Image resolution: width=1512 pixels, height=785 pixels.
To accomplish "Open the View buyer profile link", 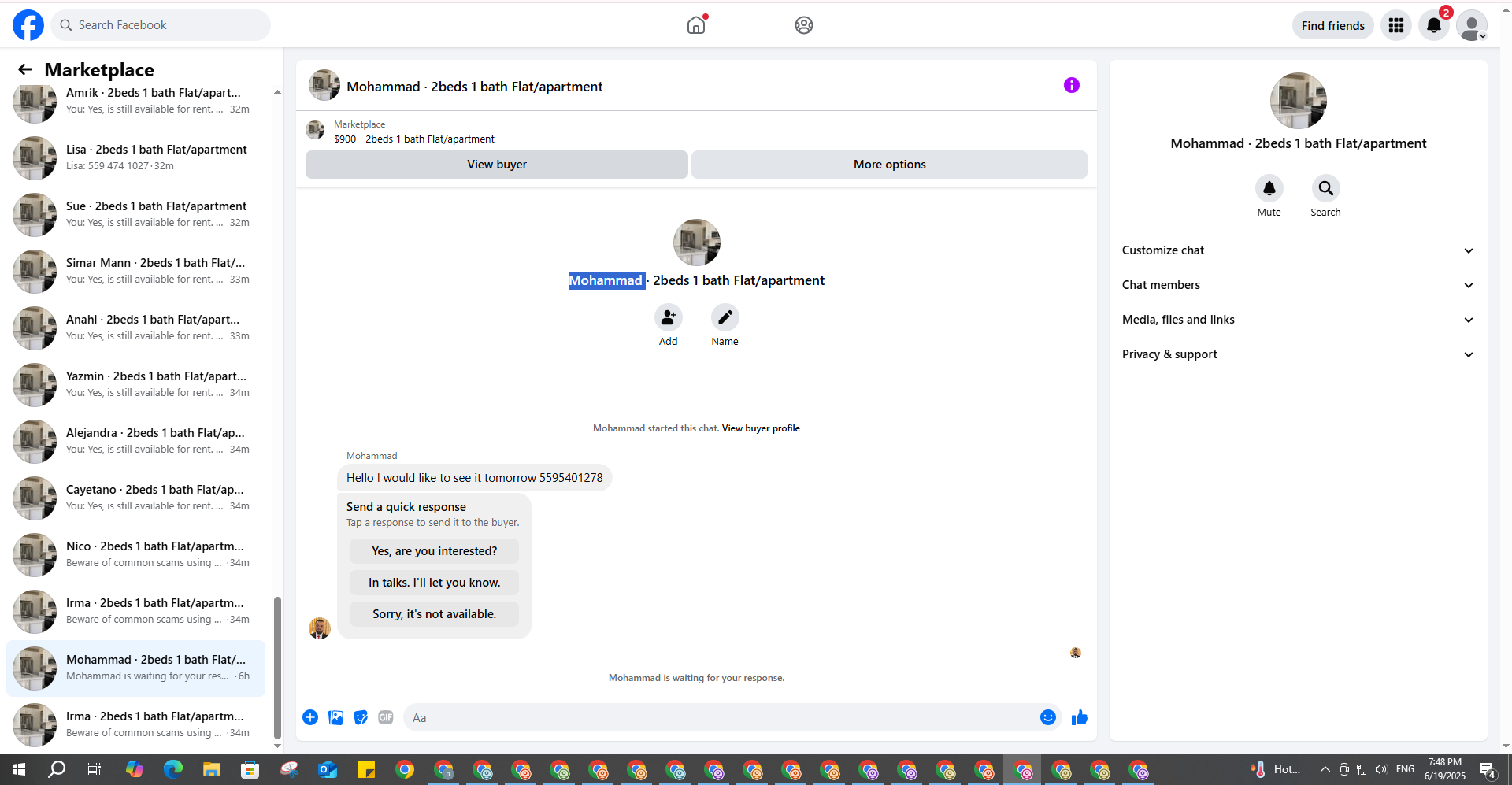I will (761, 428).
